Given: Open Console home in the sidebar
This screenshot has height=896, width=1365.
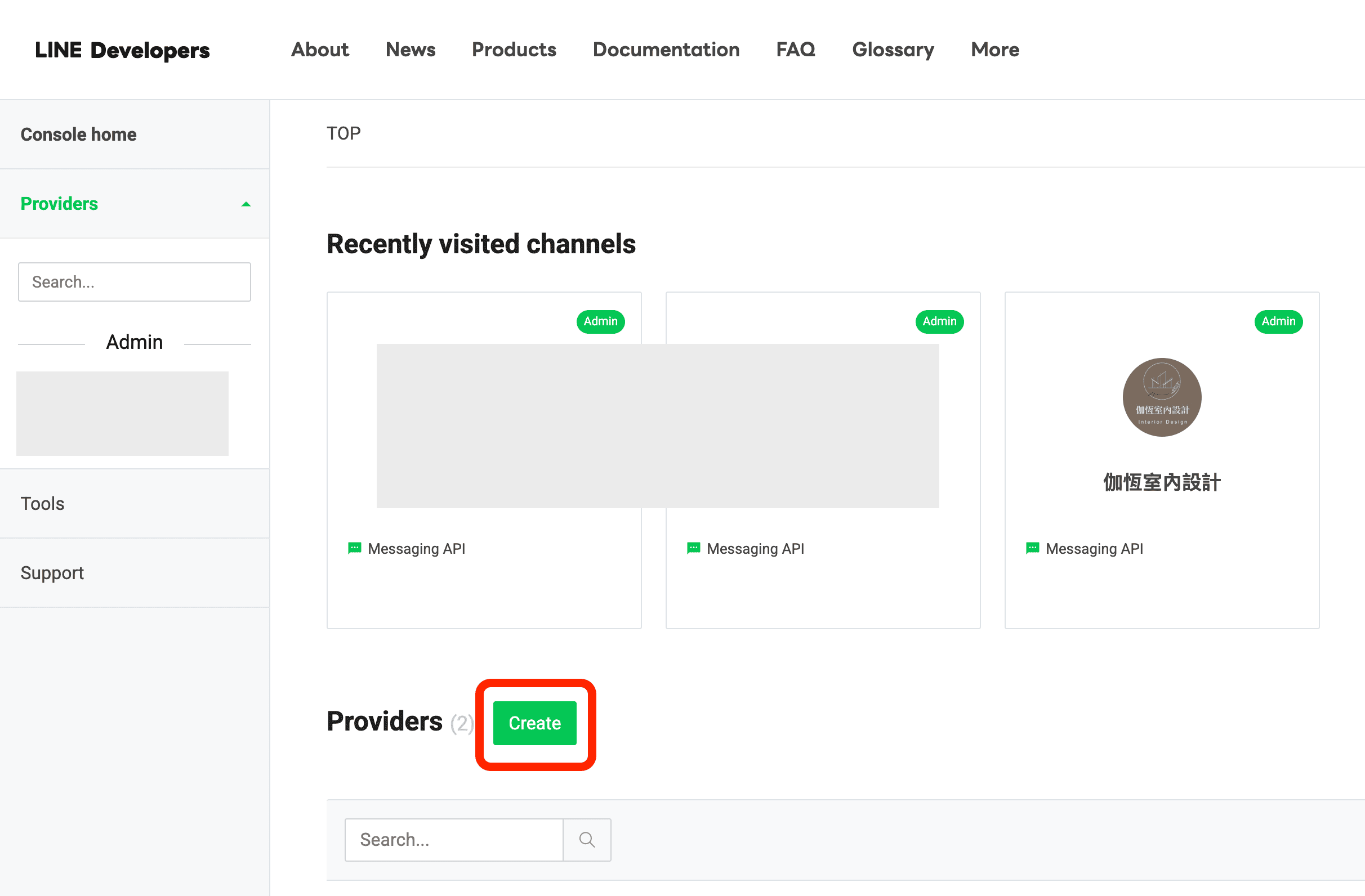Looking at the screenshot, I should pyautogui.click(x=79, y=134).
